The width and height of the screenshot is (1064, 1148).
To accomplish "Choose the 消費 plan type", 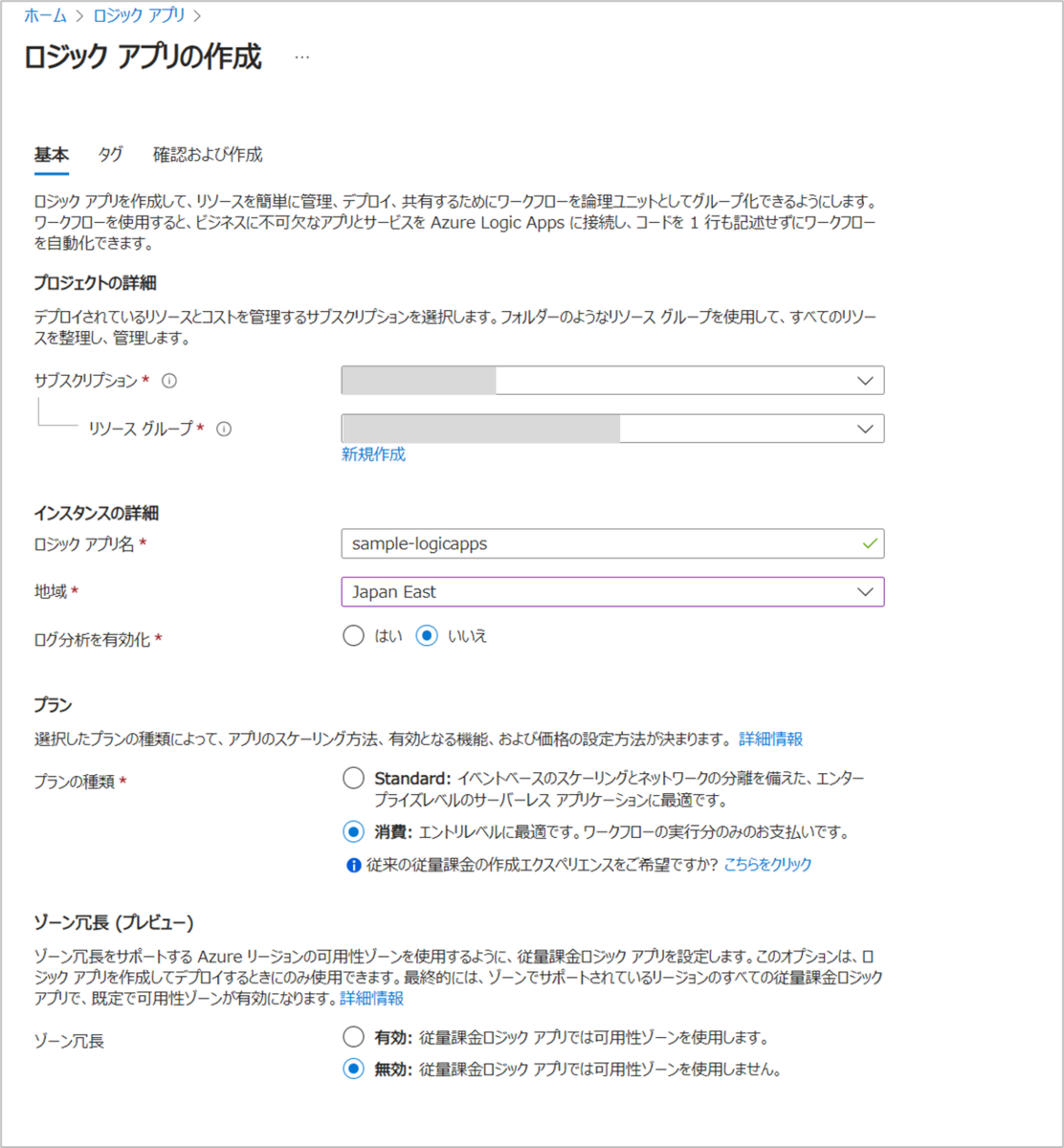I will pos(353,832).
